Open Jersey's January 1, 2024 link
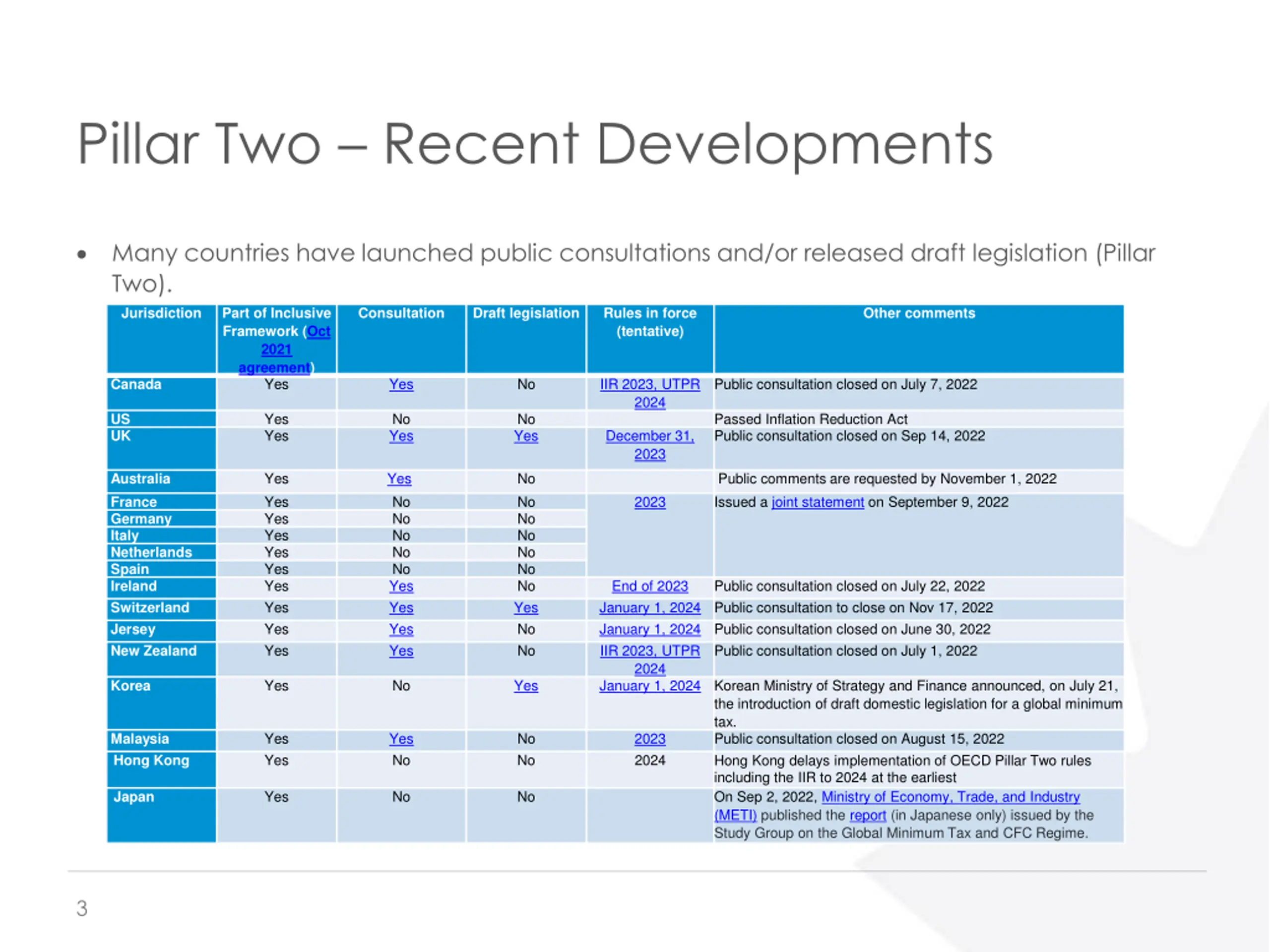 (x=649, y=630)
